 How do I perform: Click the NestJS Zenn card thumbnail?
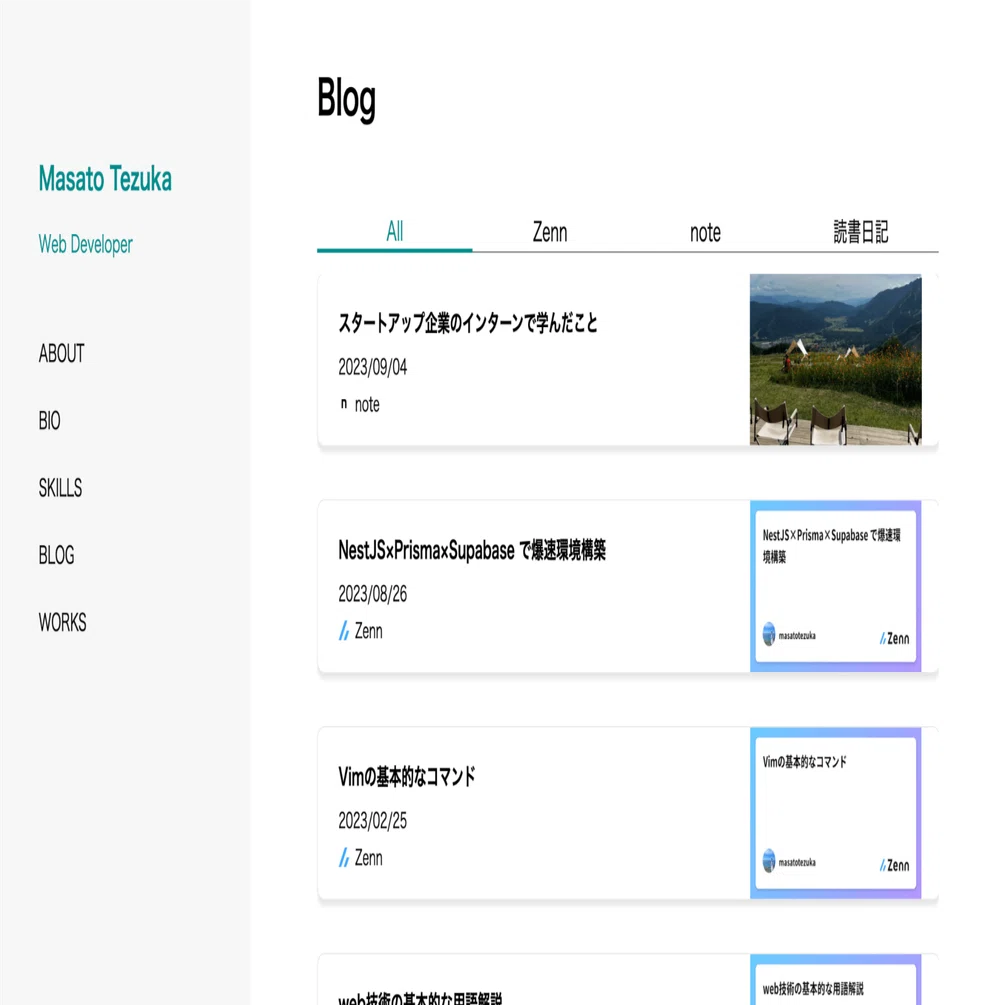[836, 586]
